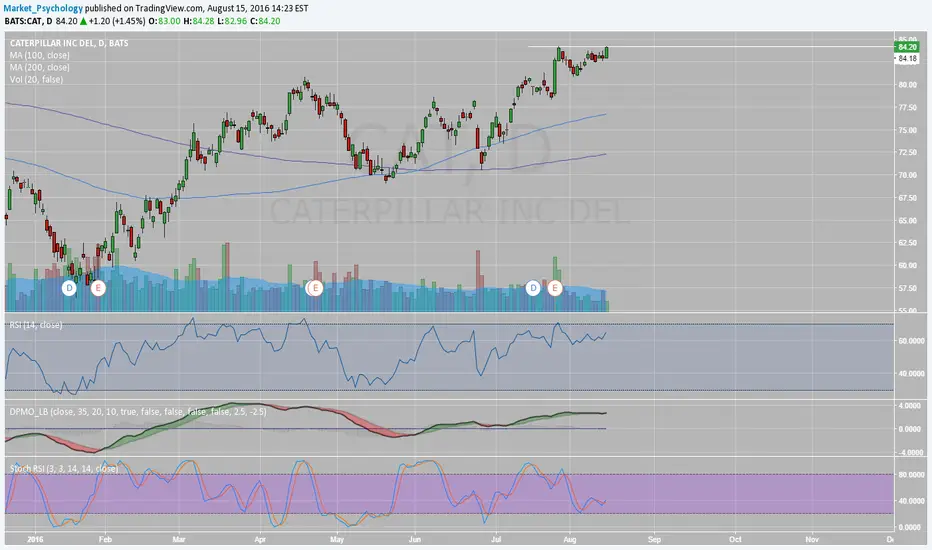Click the 60.0000 RSI axis label

[x=911, y=341]
